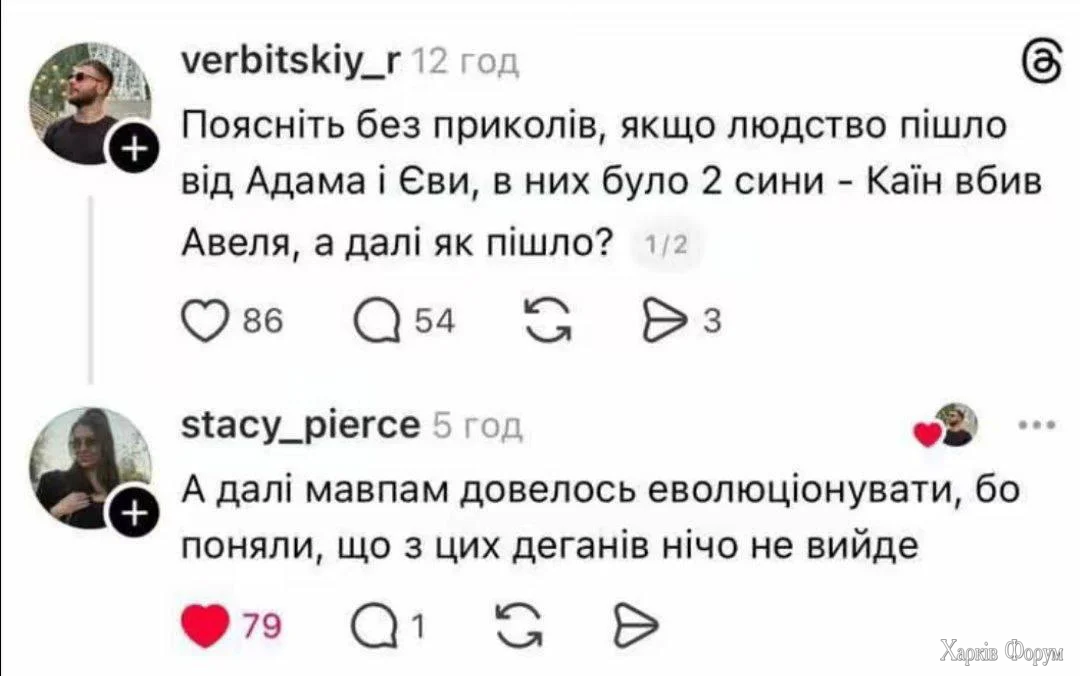Viewport: 1080px width, 676px height.
Task: Follow stacy_pierce using the plus badge
Action: coord(131,510)
